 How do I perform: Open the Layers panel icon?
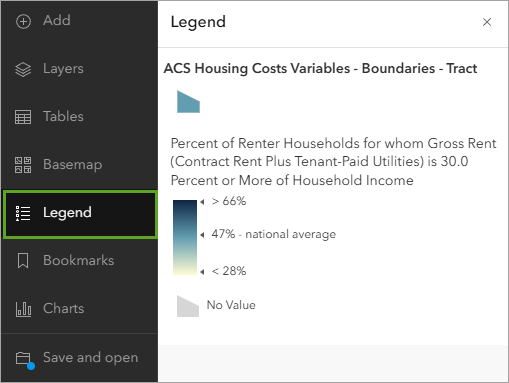point(23,70)
